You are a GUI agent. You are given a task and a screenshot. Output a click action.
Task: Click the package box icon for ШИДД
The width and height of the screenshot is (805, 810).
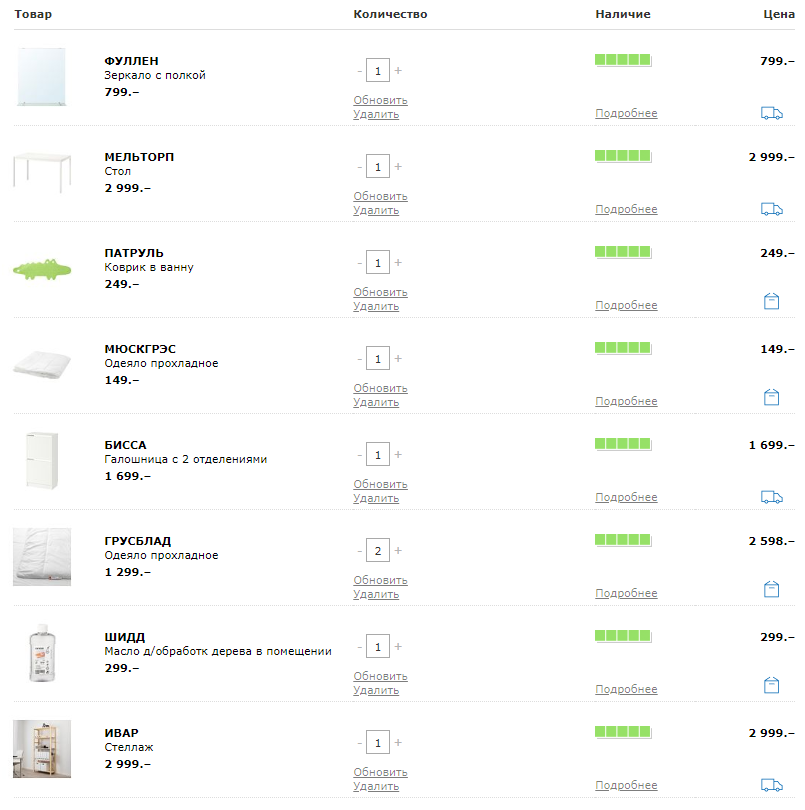771,685
